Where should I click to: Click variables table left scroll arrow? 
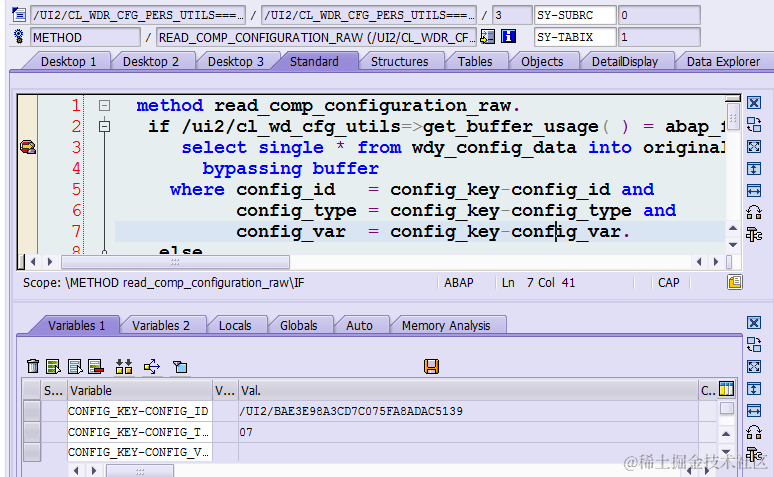coord(76,471)
